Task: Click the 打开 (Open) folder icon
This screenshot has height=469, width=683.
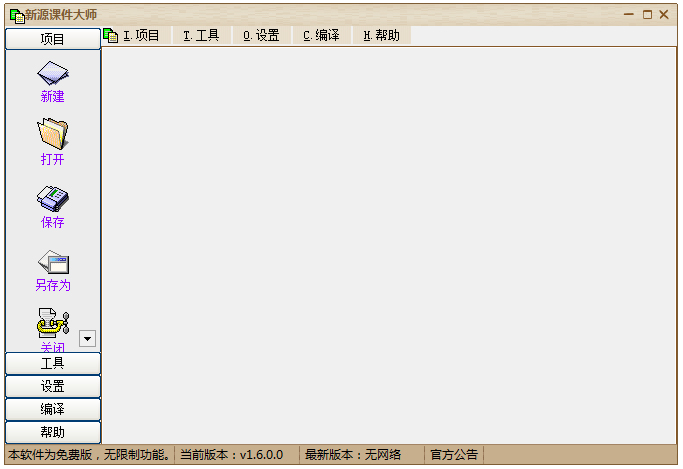Action: pos(53,134)
